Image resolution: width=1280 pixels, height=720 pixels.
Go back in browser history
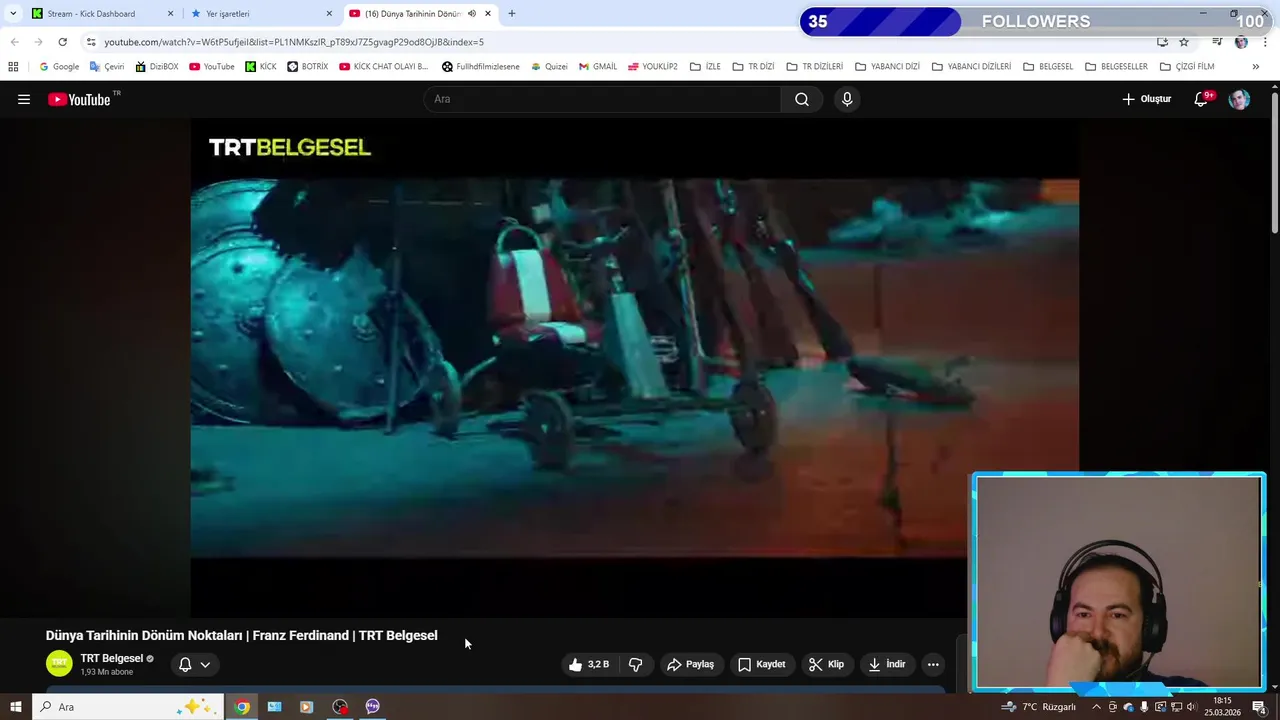14,42
